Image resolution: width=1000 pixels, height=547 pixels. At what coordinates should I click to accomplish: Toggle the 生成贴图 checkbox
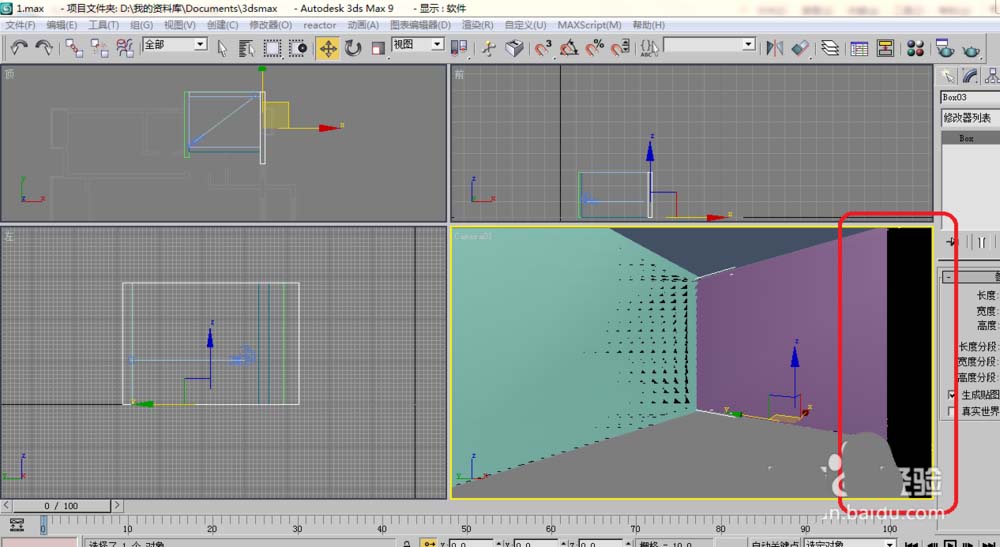click(951, 395)
